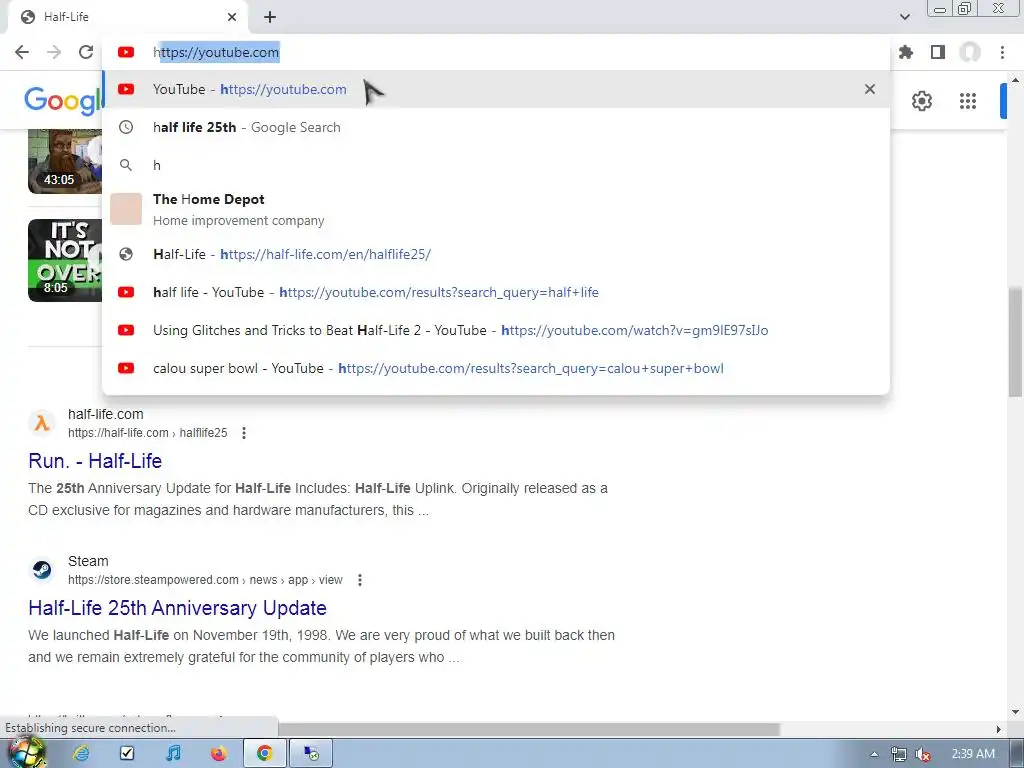Image resolution: width=1024 pixels, height=768 pixels.
Task: Open a new tab with the plus button
Action: (x=270, y=17)
